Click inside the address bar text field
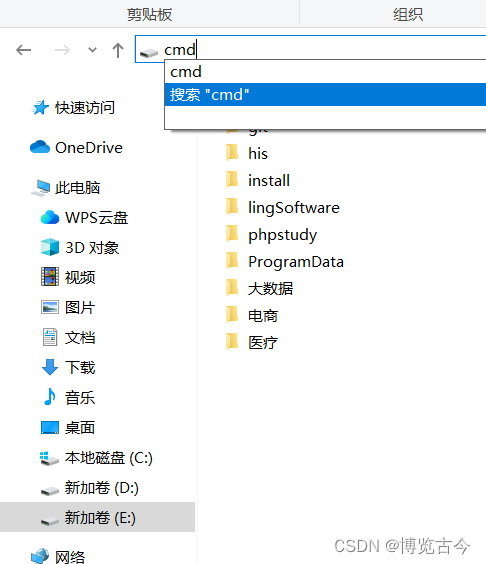 [310, 49]
